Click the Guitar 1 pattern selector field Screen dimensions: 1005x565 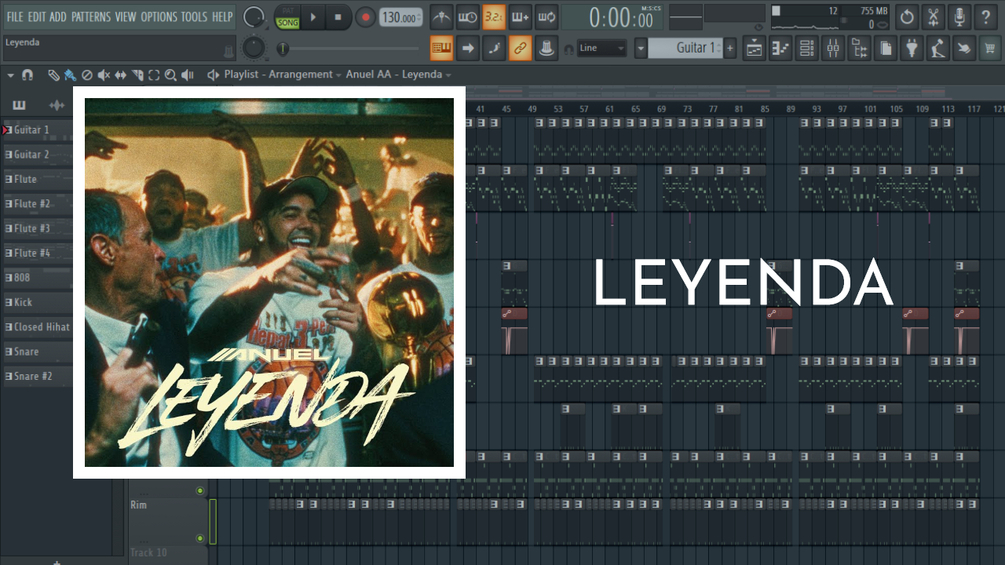click(685, 48)
